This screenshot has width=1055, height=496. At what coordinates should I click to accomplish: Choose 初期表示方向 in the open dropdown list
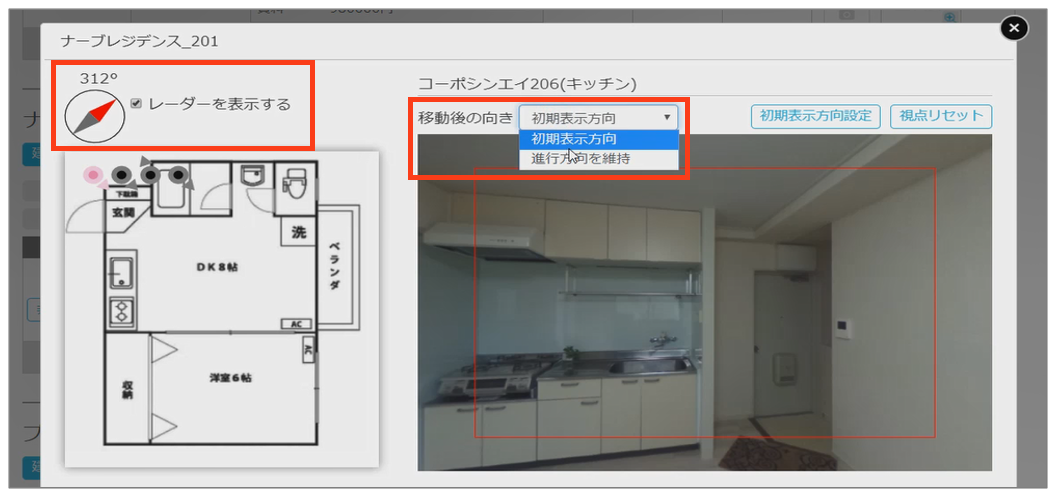(598, 139)
